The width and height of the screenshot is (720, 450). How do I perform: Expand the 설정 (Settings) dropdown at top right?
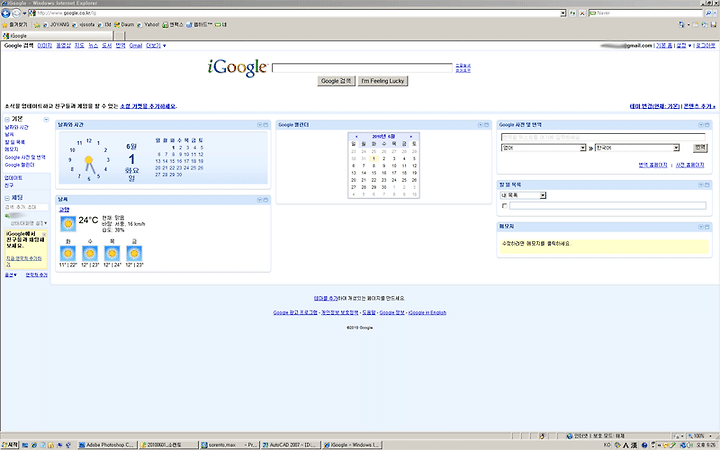684,45
